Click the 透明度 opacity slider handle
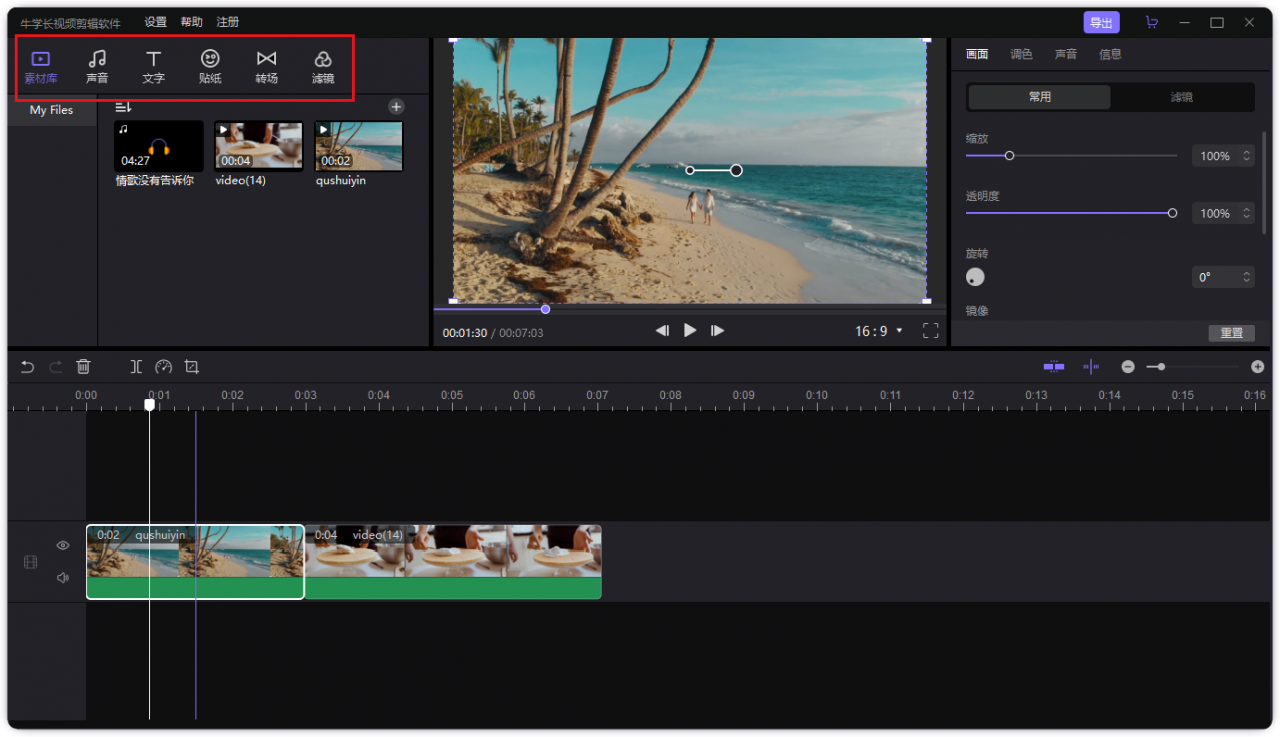1280x737 pixels. [x=1172, y=213]
